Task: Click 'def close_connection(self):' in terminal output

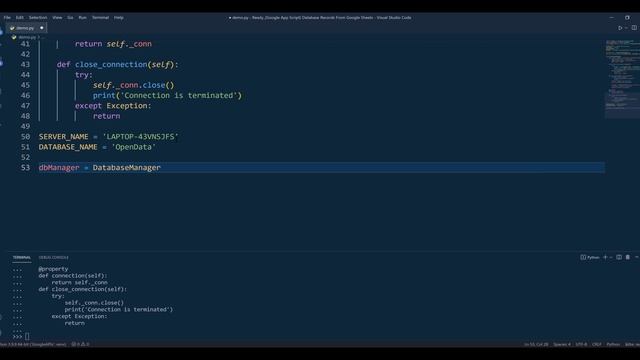Action: pos(82,289)
